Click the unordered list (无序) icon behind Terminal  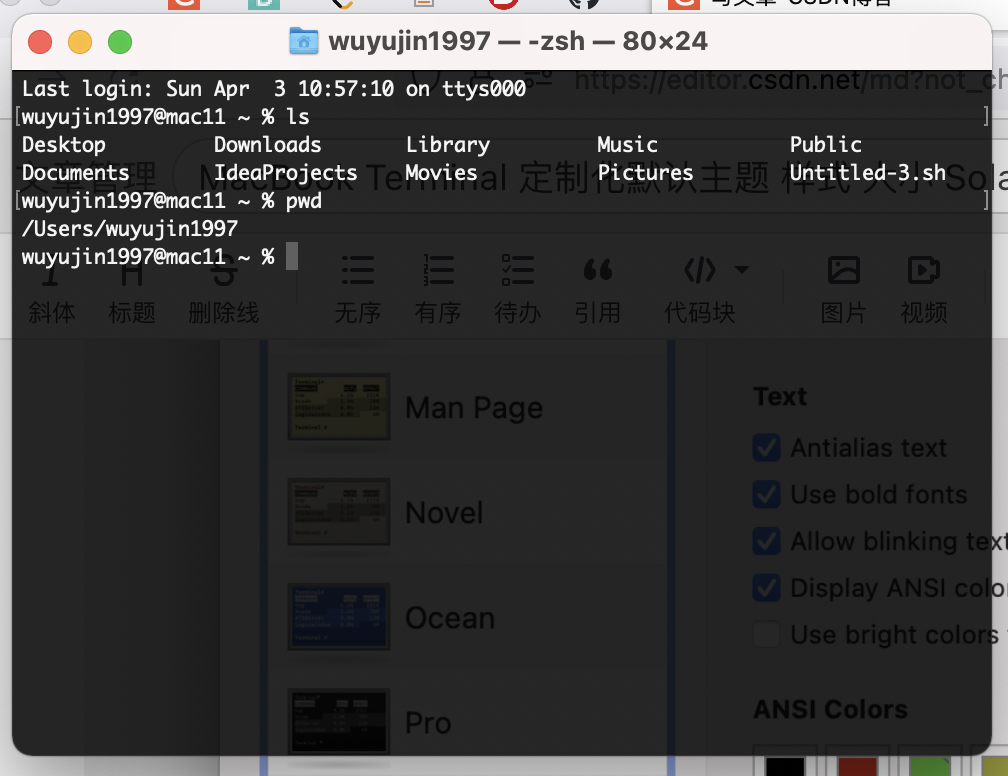coord(358,270)
